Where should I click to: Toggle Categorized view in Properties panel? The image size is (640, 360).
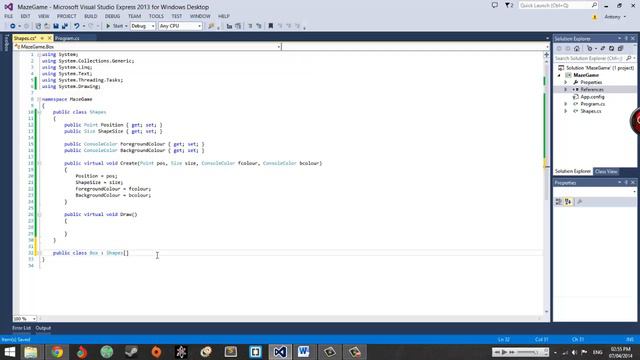[x=558, y=202]
